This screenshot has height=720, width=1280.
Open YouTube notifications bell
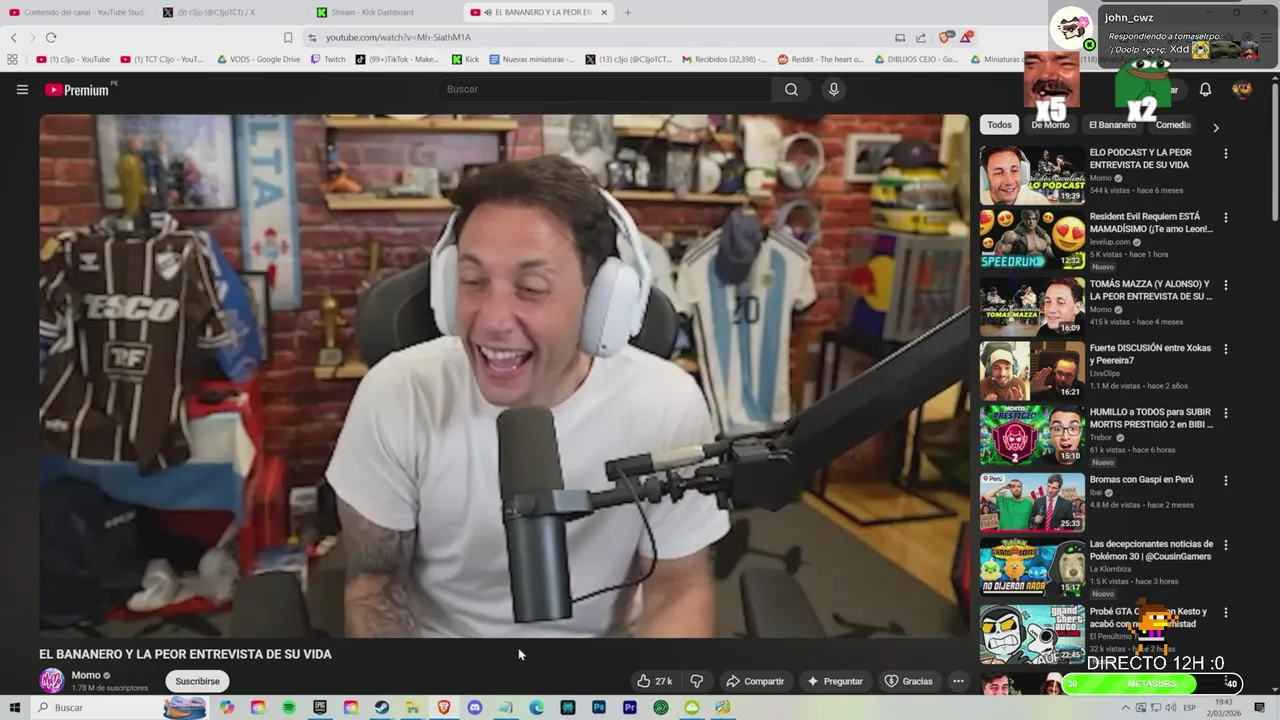(x=1205, y=89)
